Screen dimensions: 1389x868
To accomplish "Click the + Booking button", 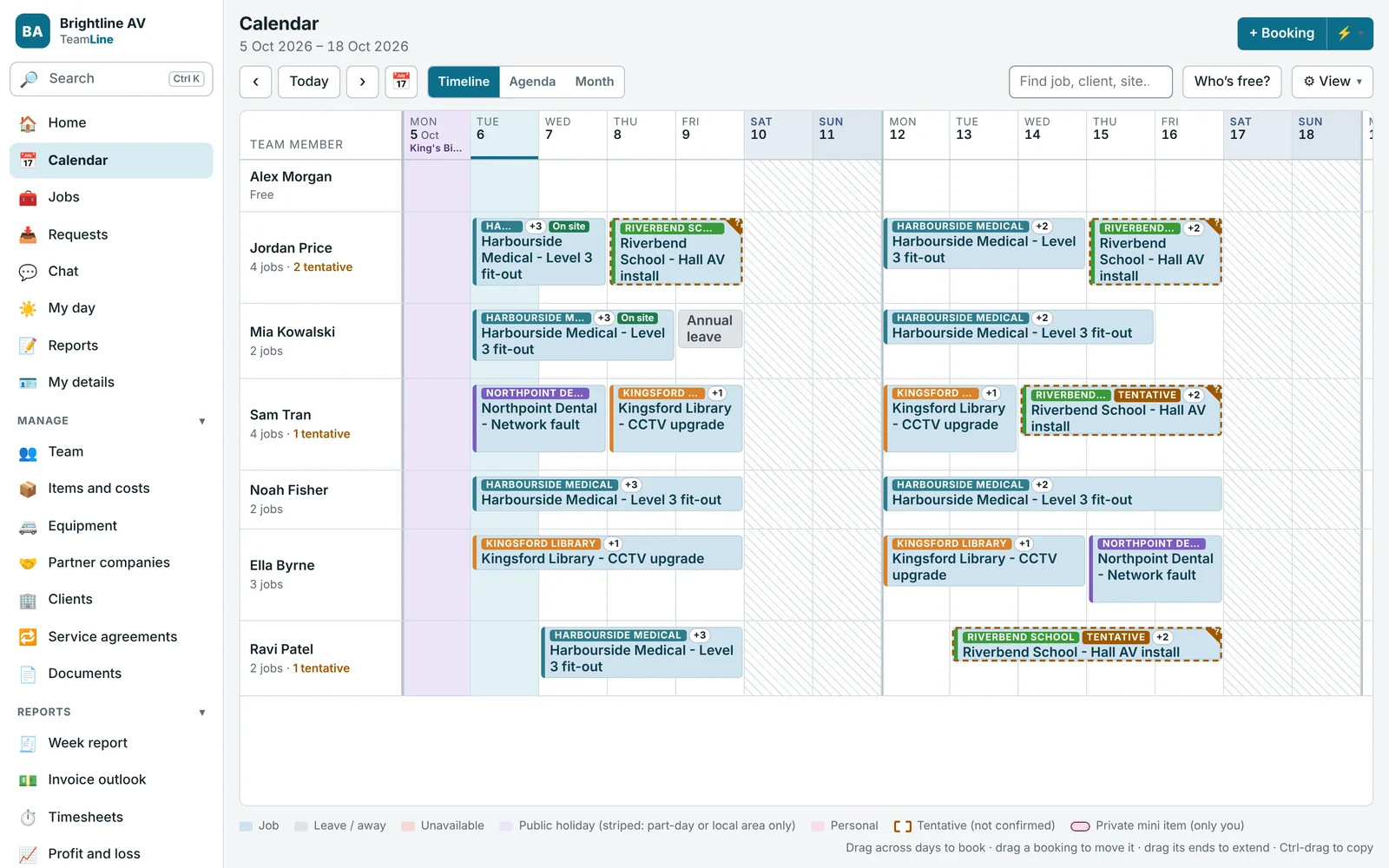I will [x=1282, y=33].
